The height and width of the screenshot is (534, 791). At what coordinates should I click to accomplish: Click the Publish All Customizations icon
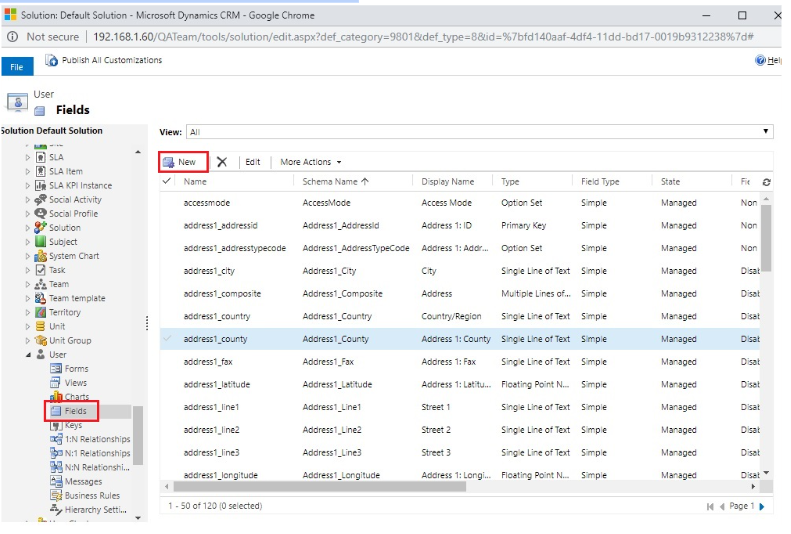tap(51, 61)
